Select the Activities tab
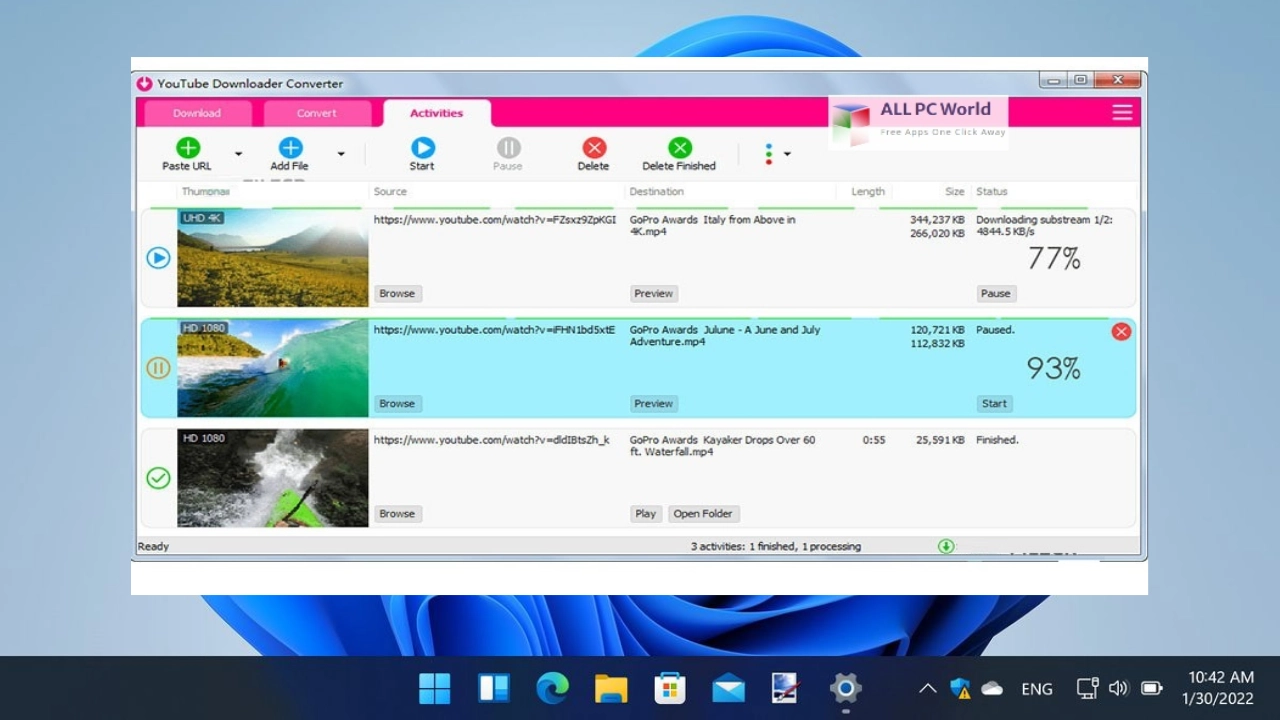Image resolution: width=1280 pixels, height=720 pixels. (x=437, y=113)
